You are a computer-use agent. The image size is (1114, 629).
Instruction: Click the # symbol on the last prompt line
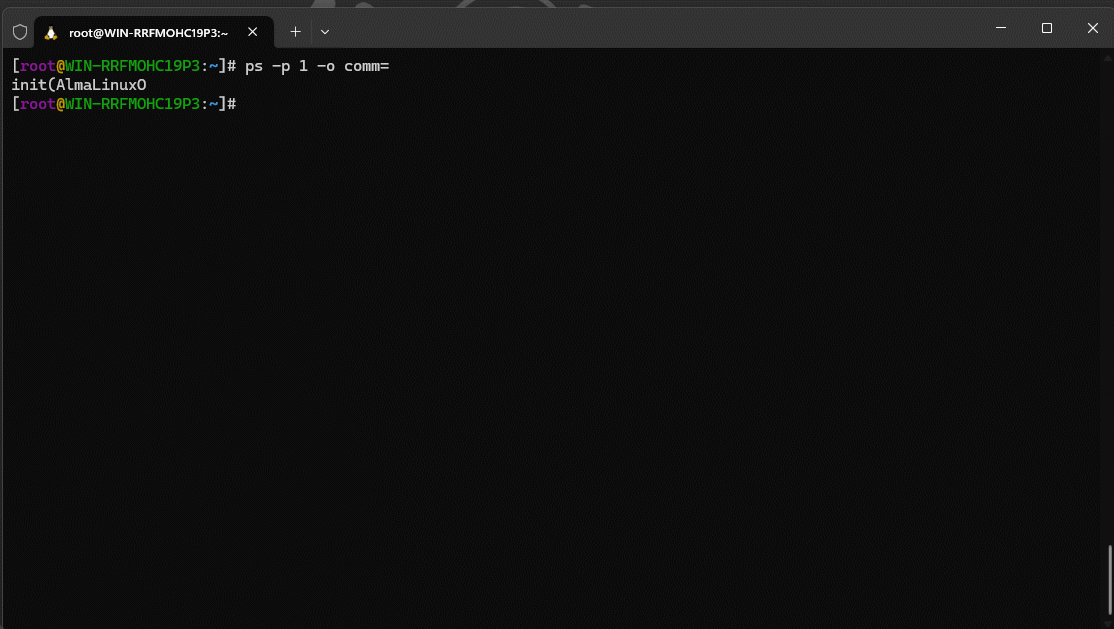coord(231,104)
